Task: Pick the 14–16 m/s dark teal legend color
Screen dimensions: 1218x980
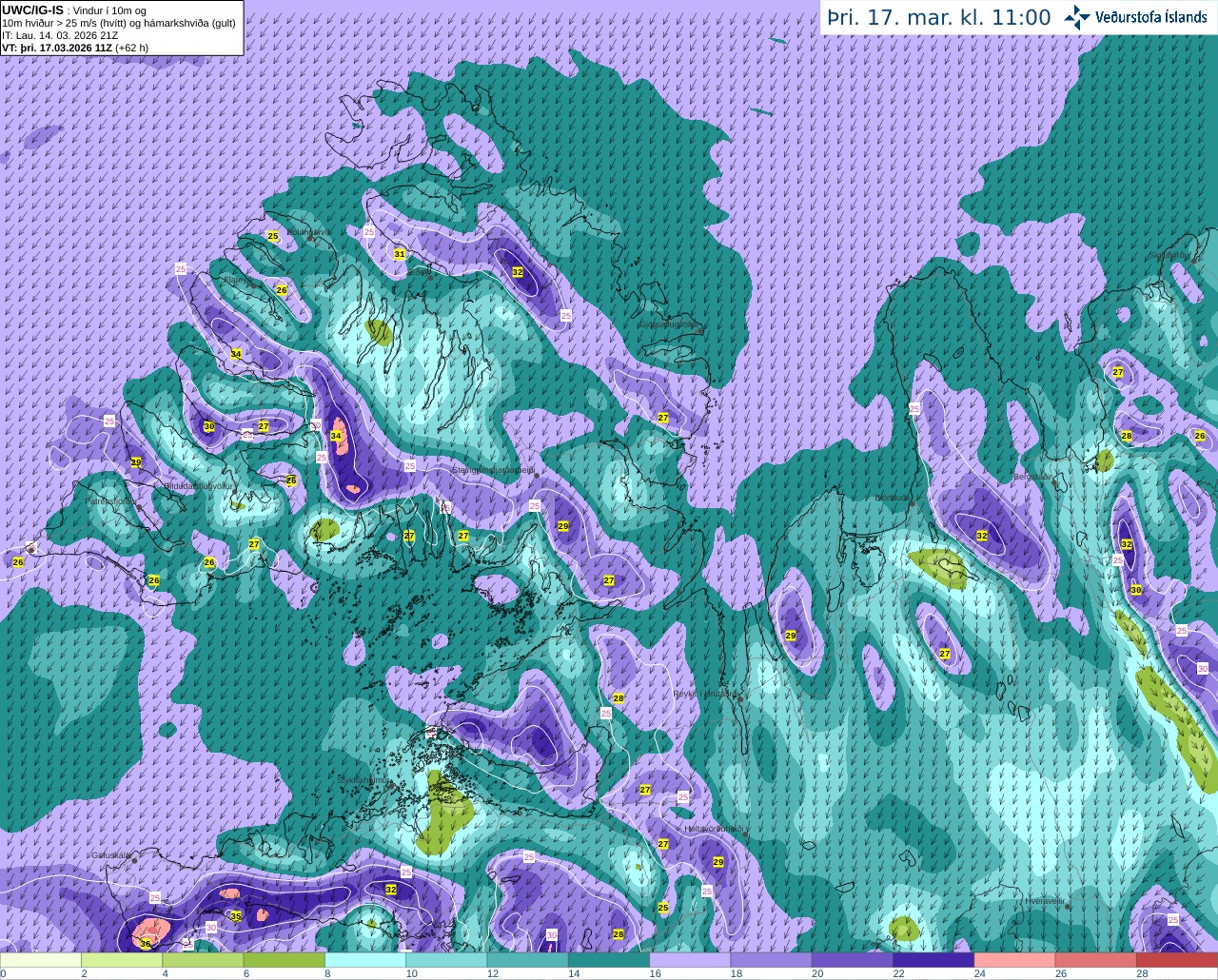Action: pyautogui.click(x=609, y=960)
